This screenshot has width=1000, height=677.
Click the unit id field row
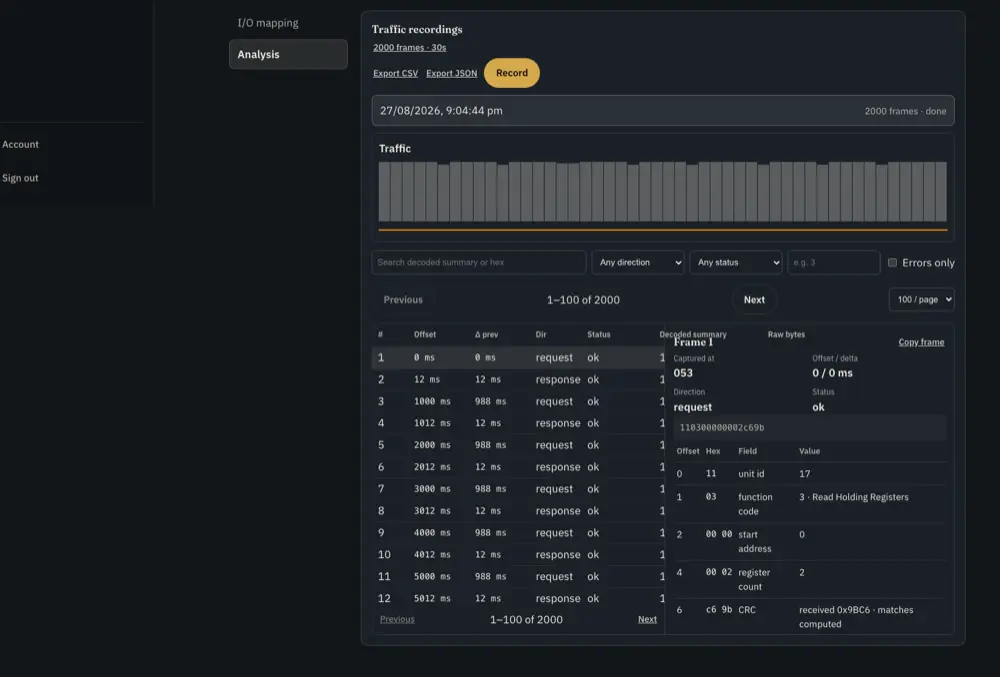click(x=811, y=474)
